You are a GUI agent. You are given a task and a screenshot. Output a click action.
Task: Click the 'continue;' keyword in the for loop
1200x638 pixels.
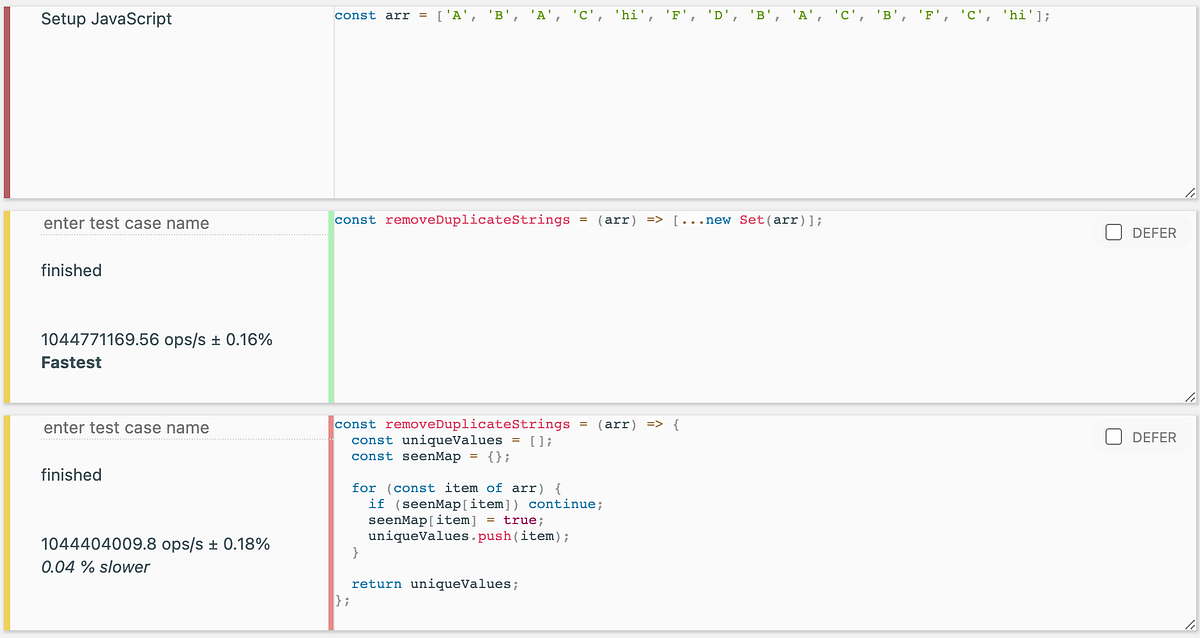click(563, 503)
